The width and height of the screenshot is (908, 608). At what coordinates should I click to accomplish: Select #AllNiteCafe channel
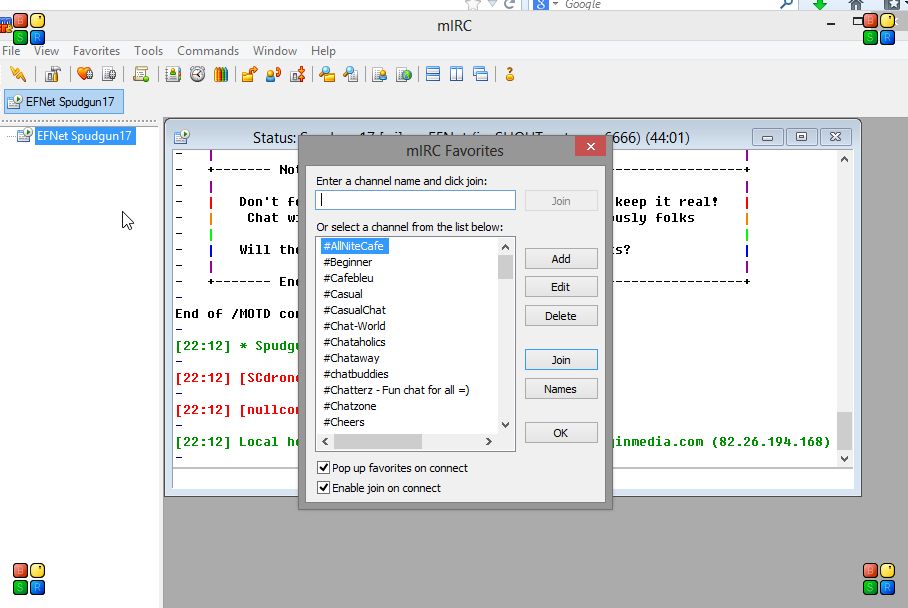pos(354,246)
